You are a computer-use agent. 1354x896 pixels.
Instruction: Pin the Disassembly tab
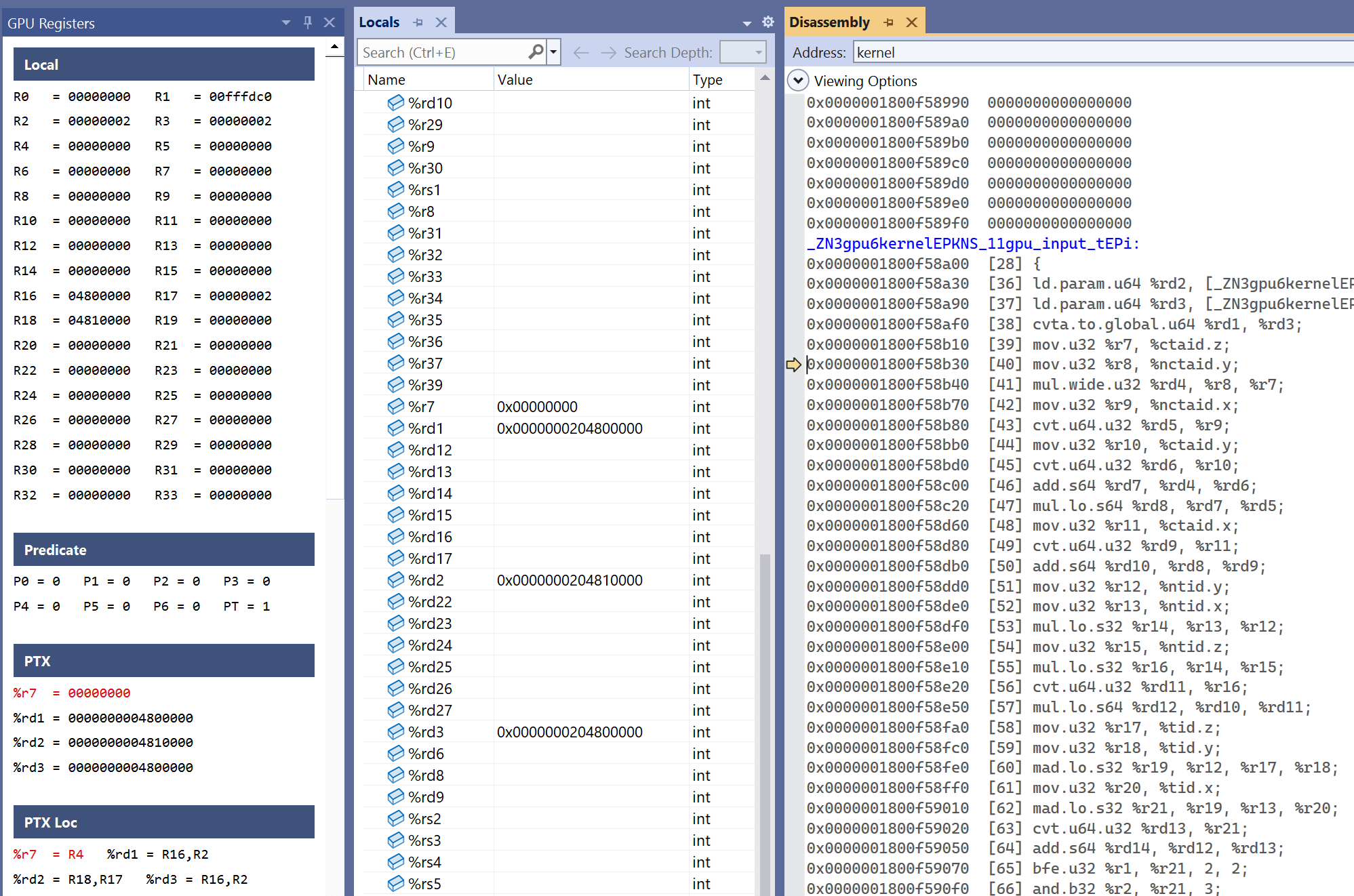click(888, 22)
